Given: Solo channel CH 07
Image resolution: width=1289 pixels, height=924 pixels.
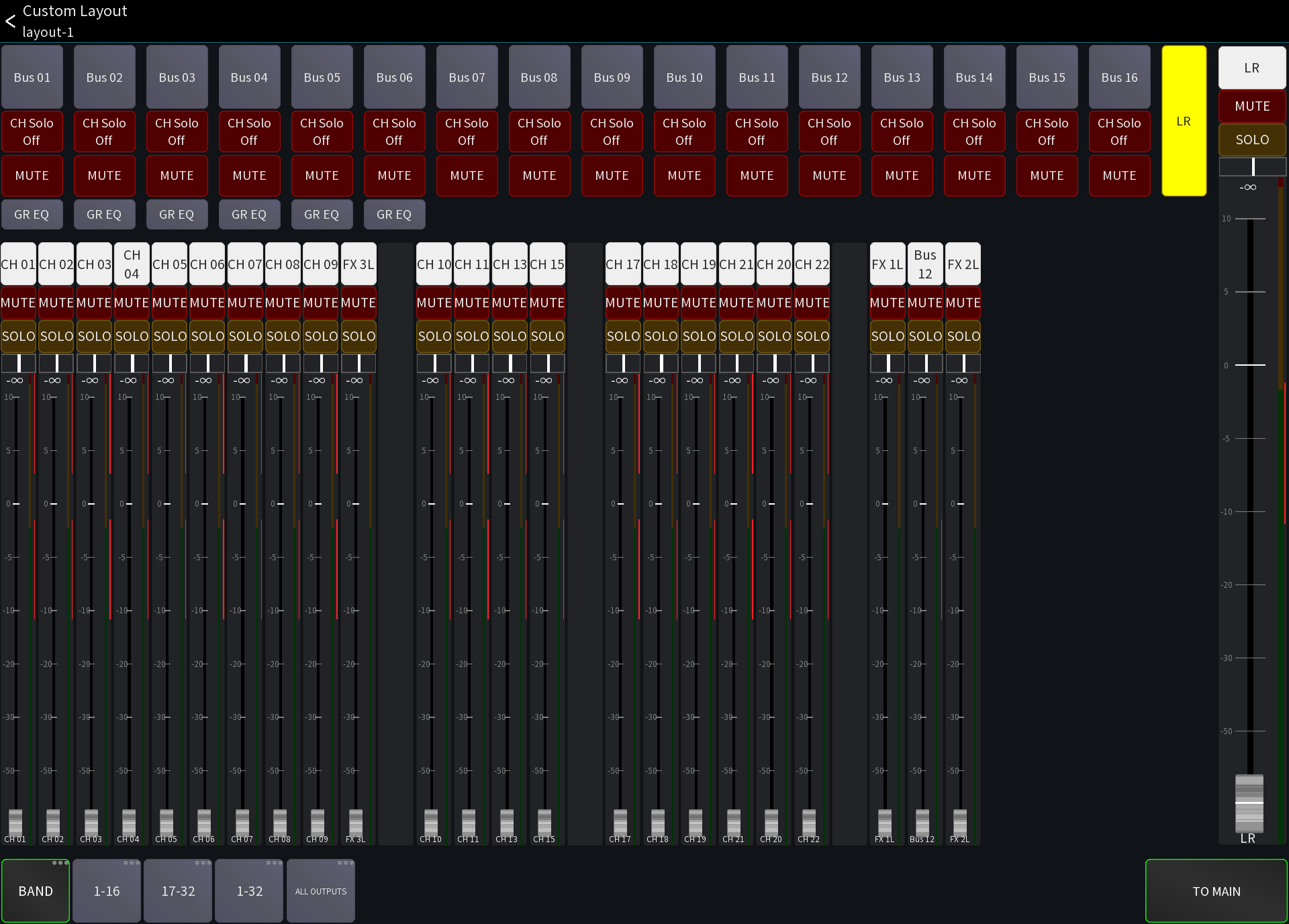Looking at the screenshot, I should point(245,336).
